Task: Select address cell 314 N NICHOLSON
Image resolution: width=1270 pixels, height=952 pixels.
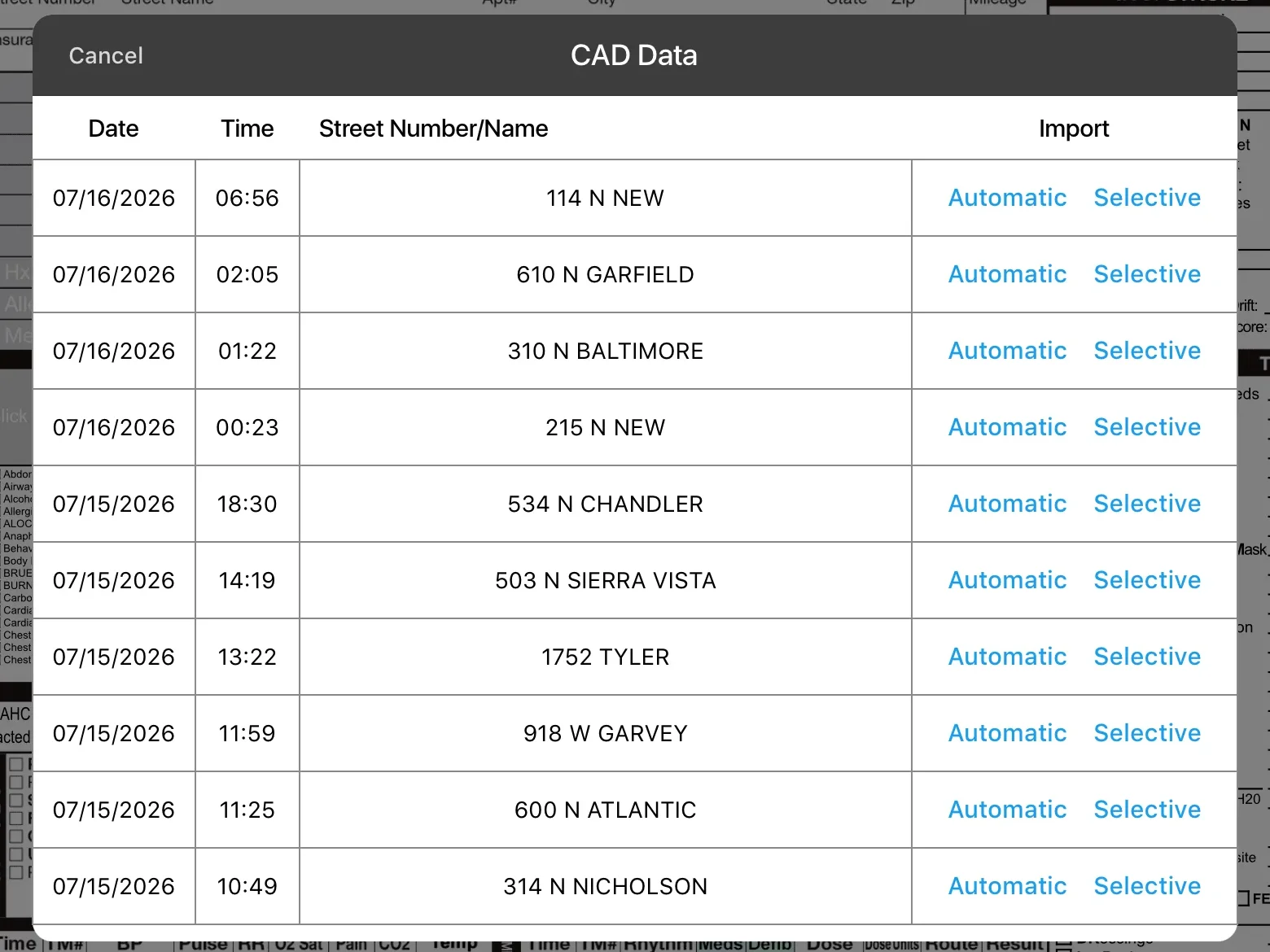Action: (605, 886)
